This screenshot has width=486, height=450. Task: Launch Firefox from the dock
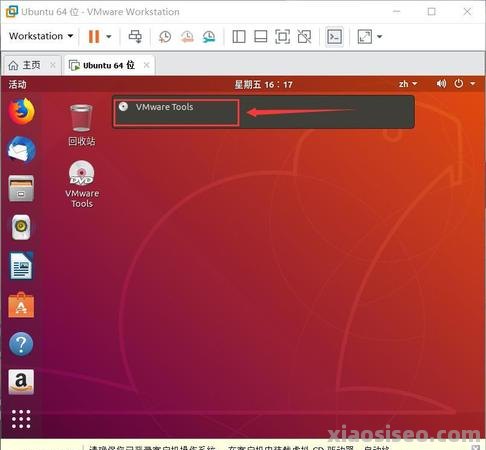21,111
